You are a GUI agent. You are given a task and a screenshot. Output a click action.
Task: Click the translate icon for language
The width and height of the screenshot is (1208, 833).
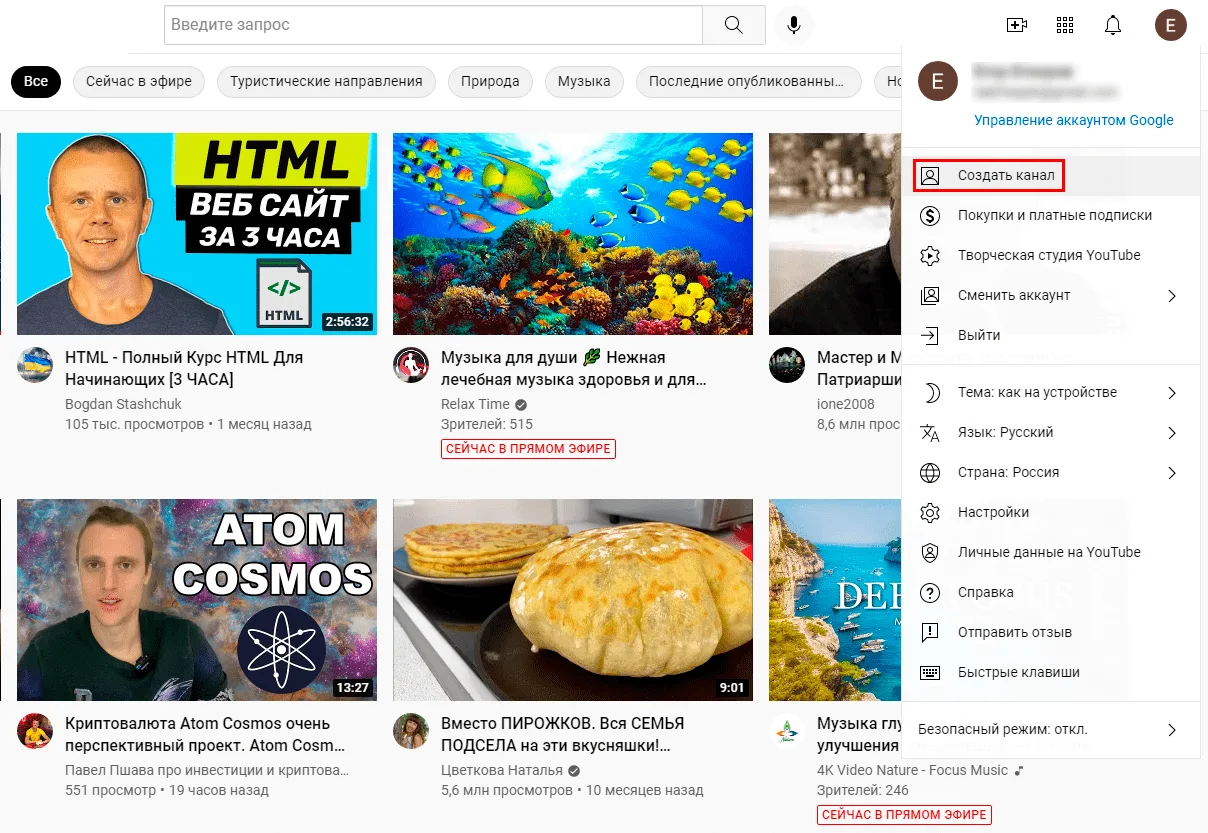930,433
